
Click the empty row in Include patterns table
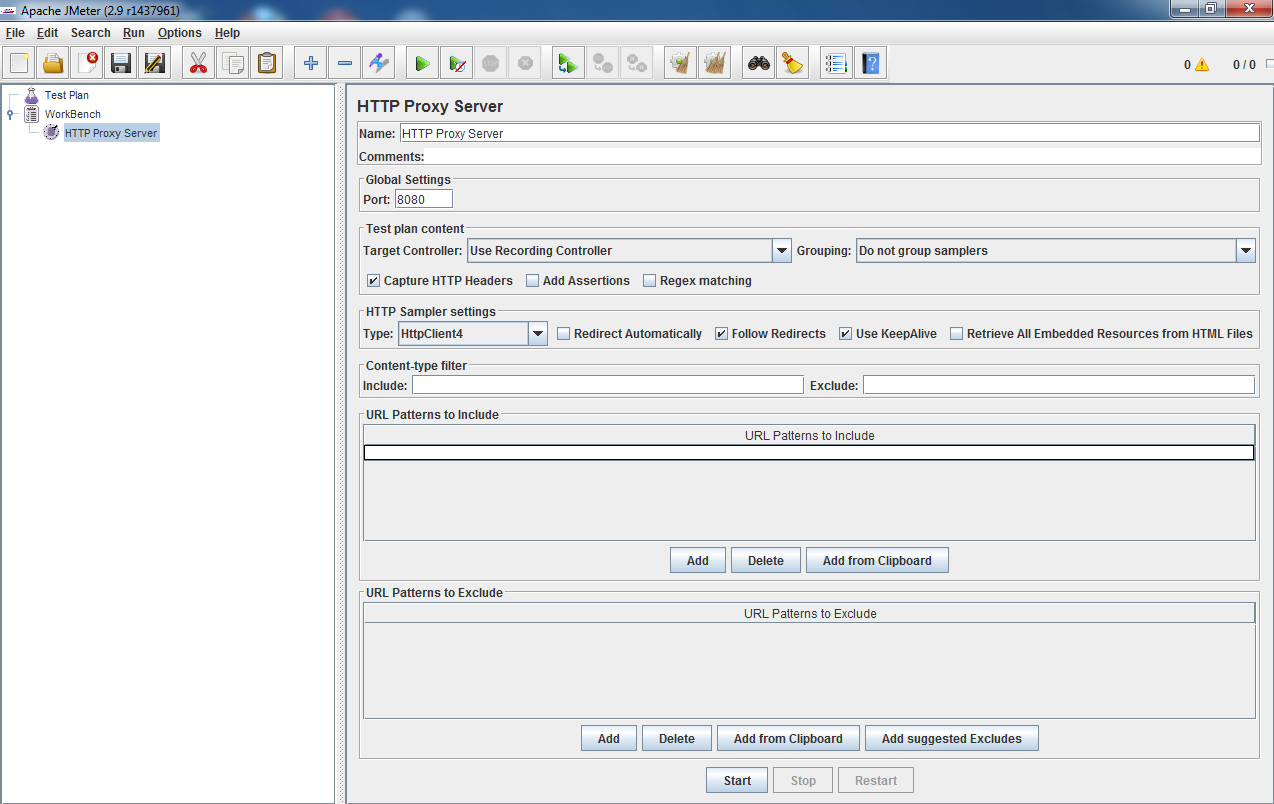click(x=809, y=453)
